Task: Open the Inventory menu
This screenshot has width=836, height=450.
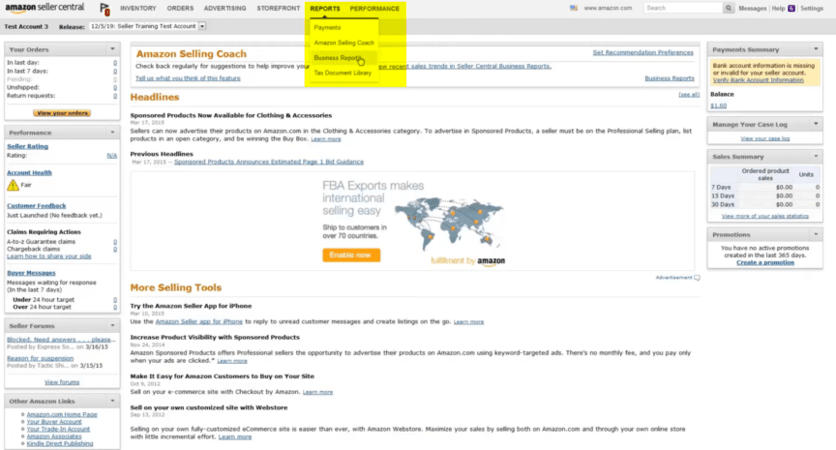Action: (x=138, y=8)
